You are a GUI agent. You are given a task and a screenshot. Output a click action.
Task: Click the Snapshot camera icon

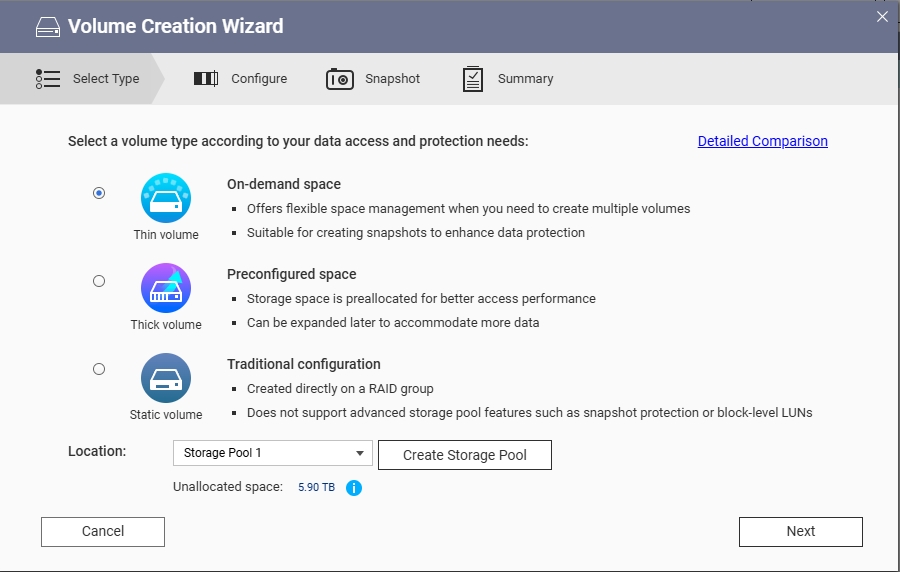pyautogui.click(x=340, y=79)
